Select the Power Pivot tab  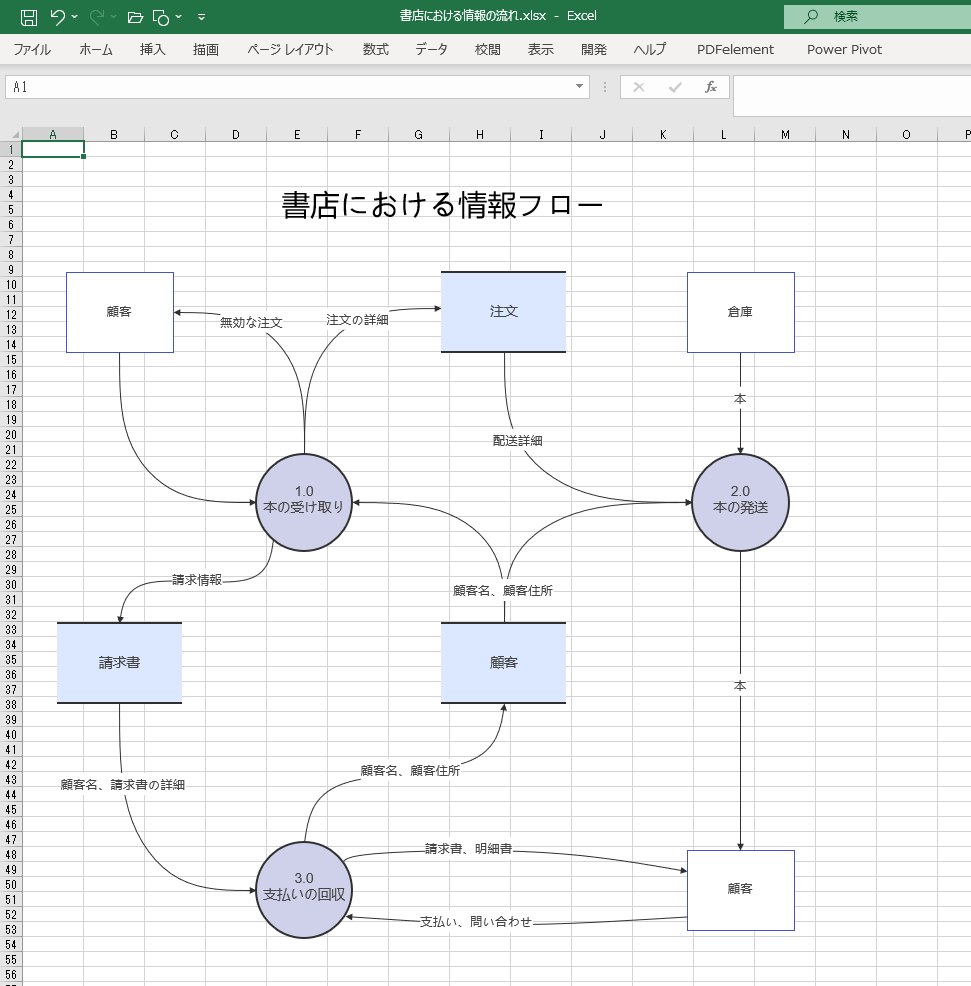[x=844, y=50]
